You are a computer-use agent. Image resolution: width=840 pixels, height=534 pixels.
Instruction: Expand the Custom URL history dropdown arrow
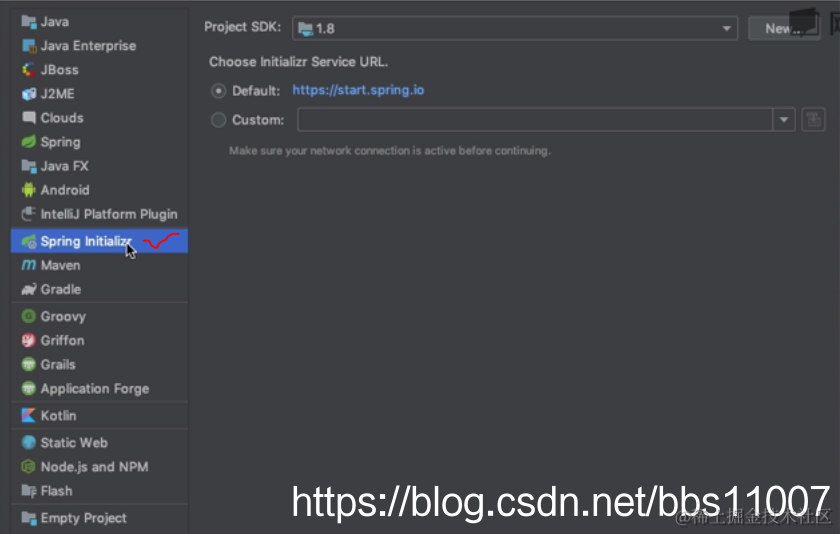[784, 119]
